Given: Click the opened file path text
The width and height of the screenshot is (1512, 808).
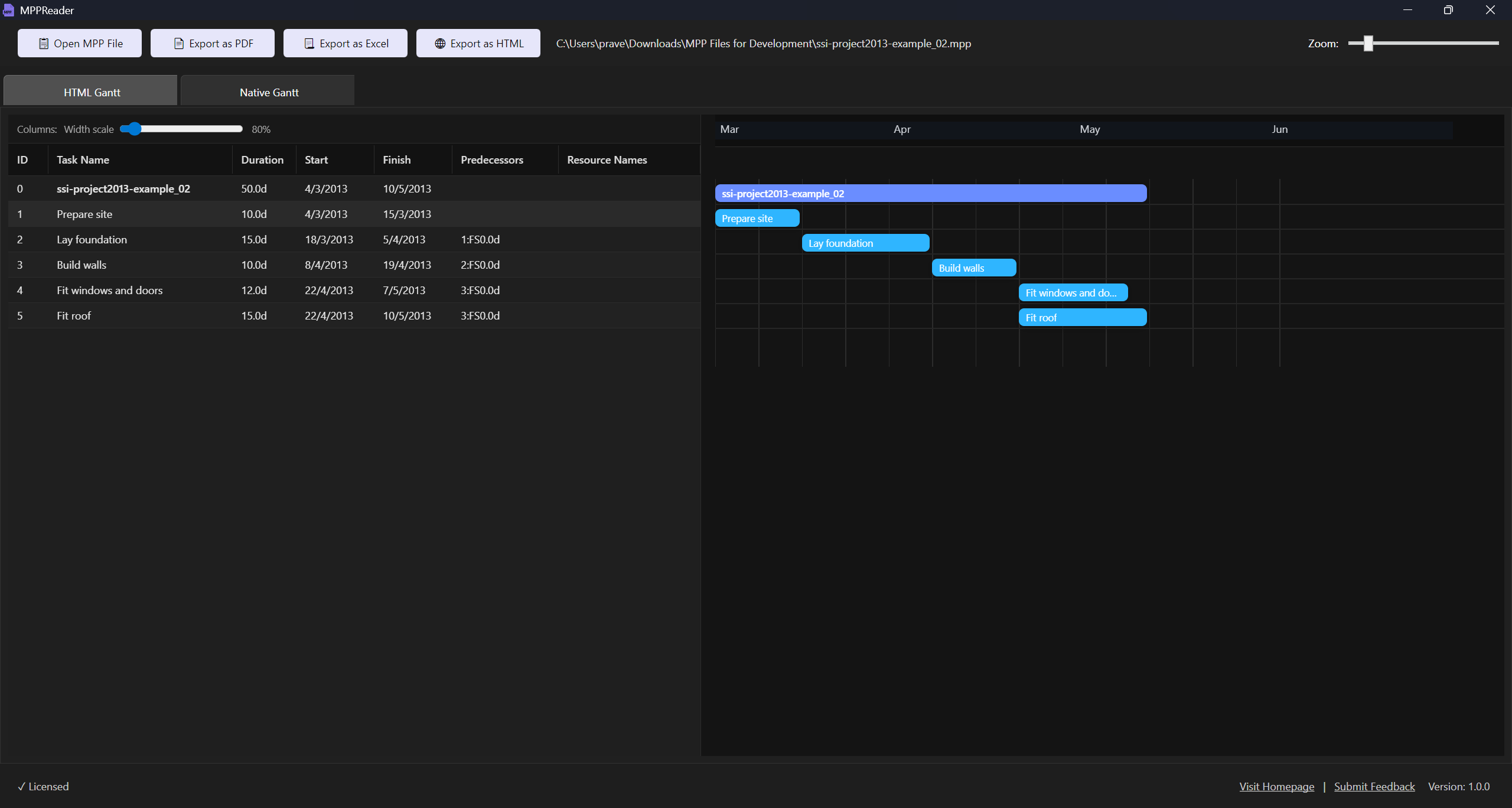Looking at the screenshot, I should click(x=764, y=44).
